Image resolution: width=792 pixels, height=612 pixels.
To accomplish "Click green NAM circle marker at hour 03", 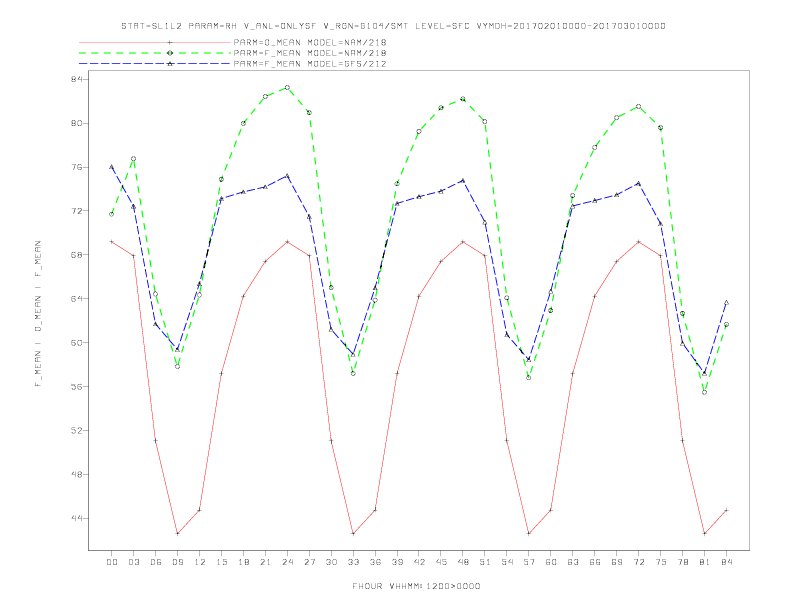I will 133,159.
